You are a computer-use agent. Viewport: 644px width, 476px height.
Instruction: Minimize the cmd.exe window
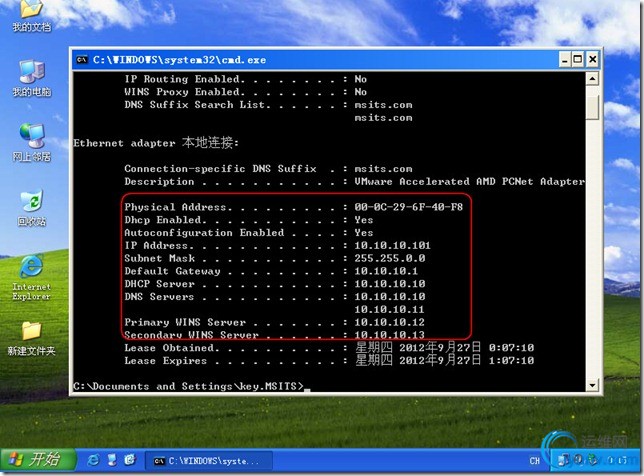pos(565,60)
